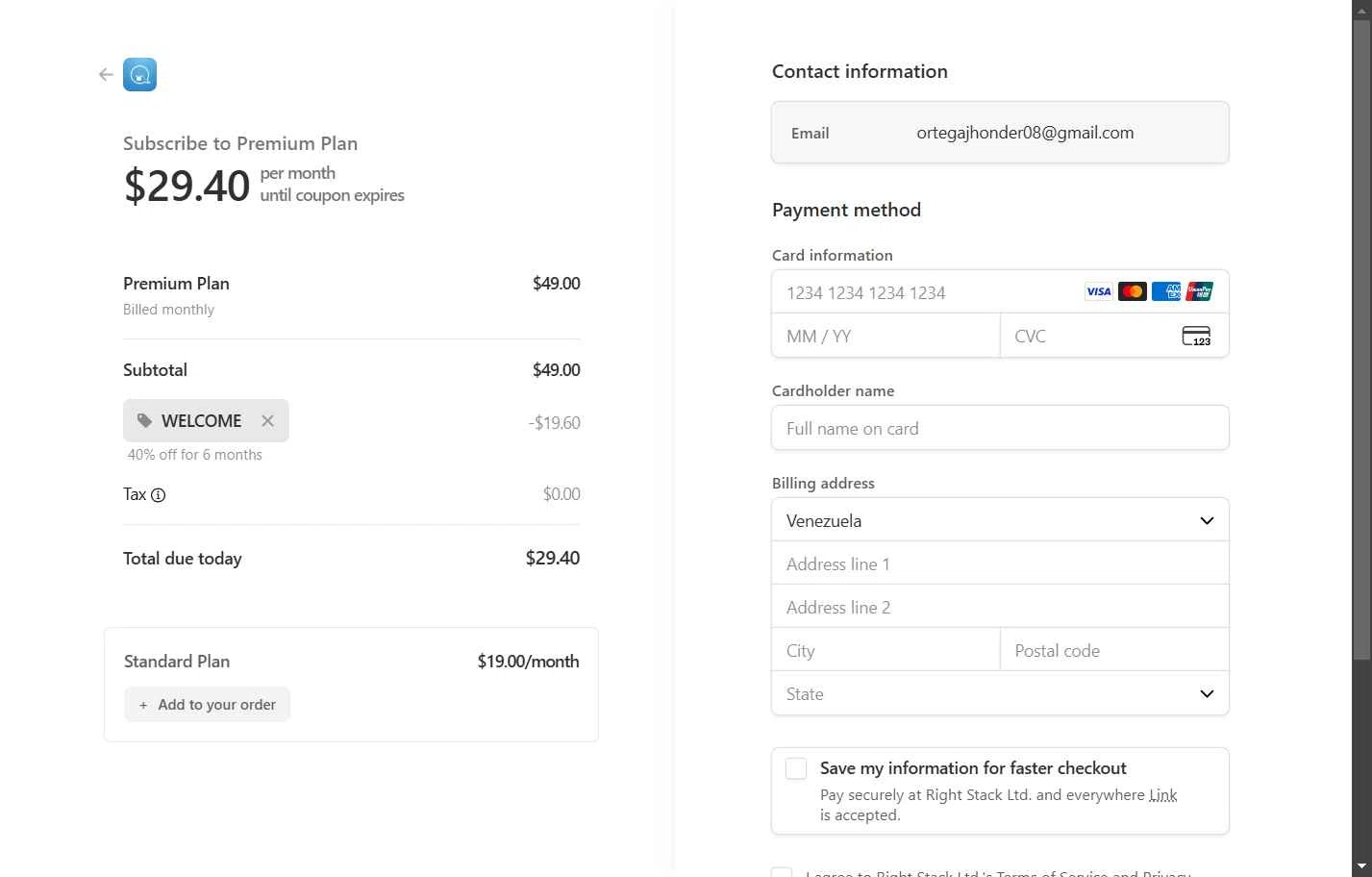Image resolution: width=1372 pixels, height=877 pixels.
Task: Focus the CVC field
Action: click(x=1114, y=336)
